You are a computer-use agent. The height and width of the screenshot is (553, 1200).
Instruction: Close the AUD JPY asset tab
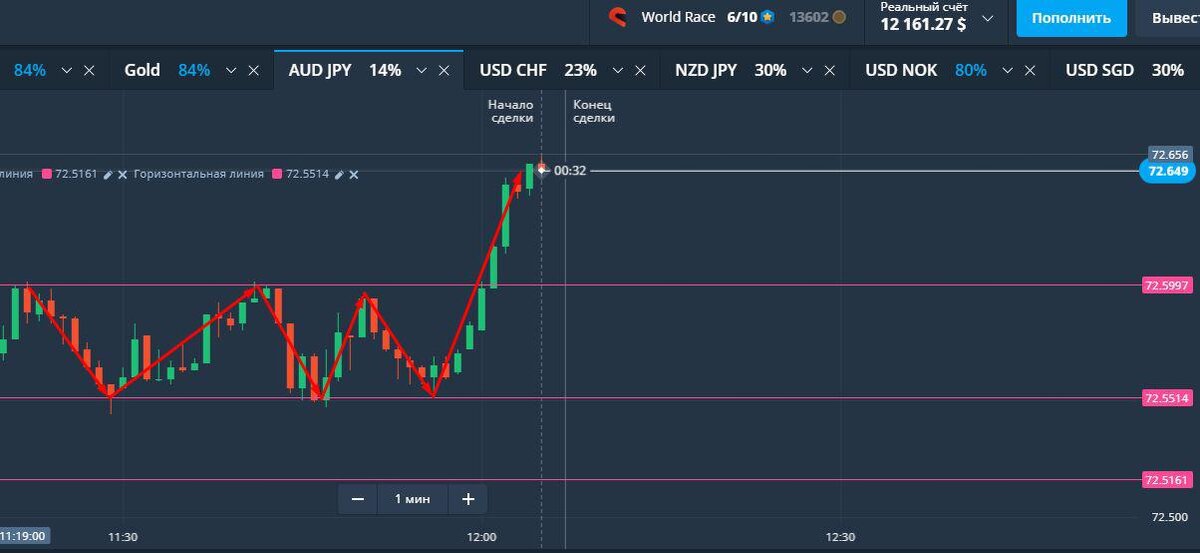point(445,71)
